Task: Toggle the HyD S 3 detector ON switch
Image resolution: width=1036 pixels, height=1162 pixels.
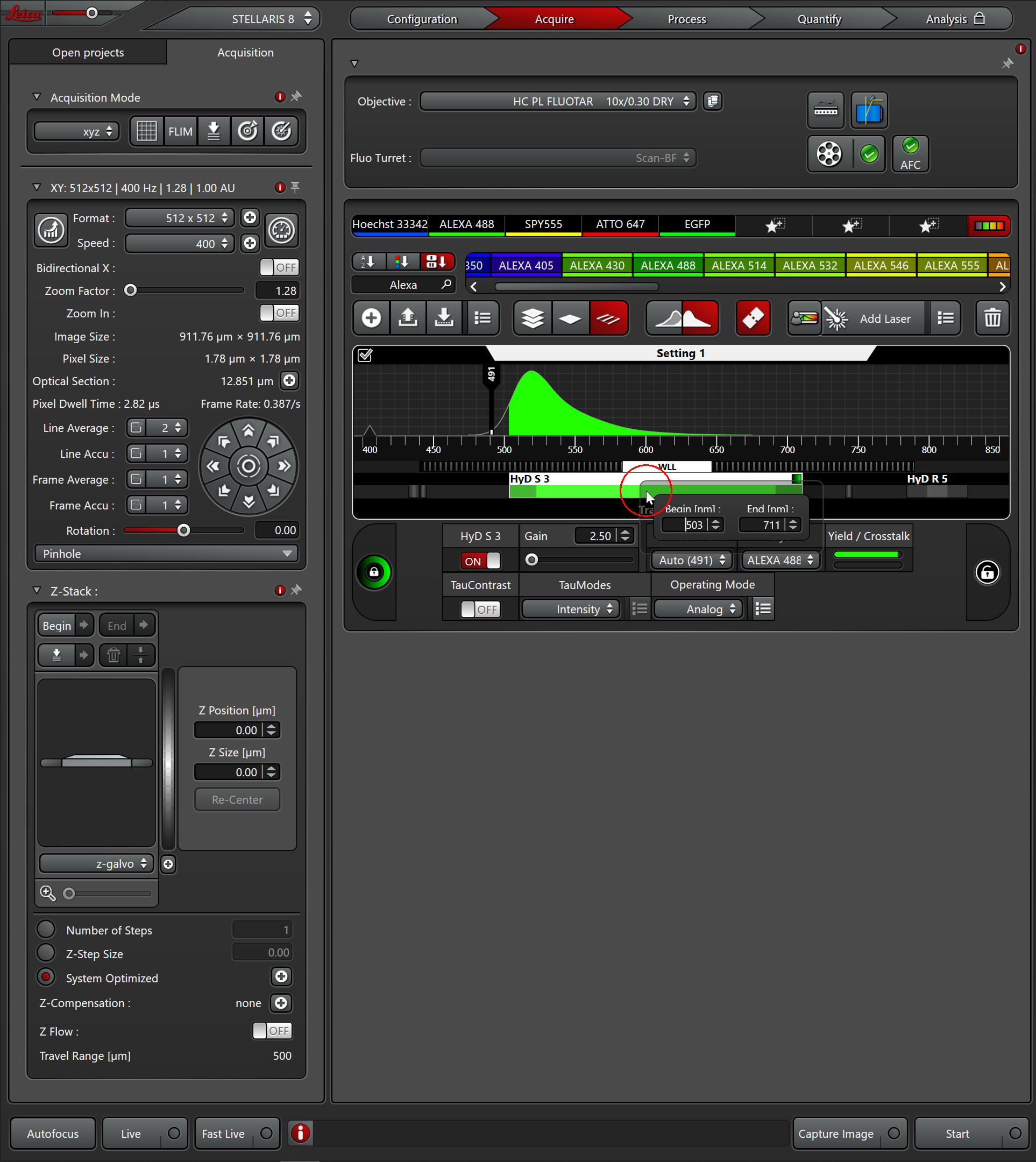Action: coord(480,561)
